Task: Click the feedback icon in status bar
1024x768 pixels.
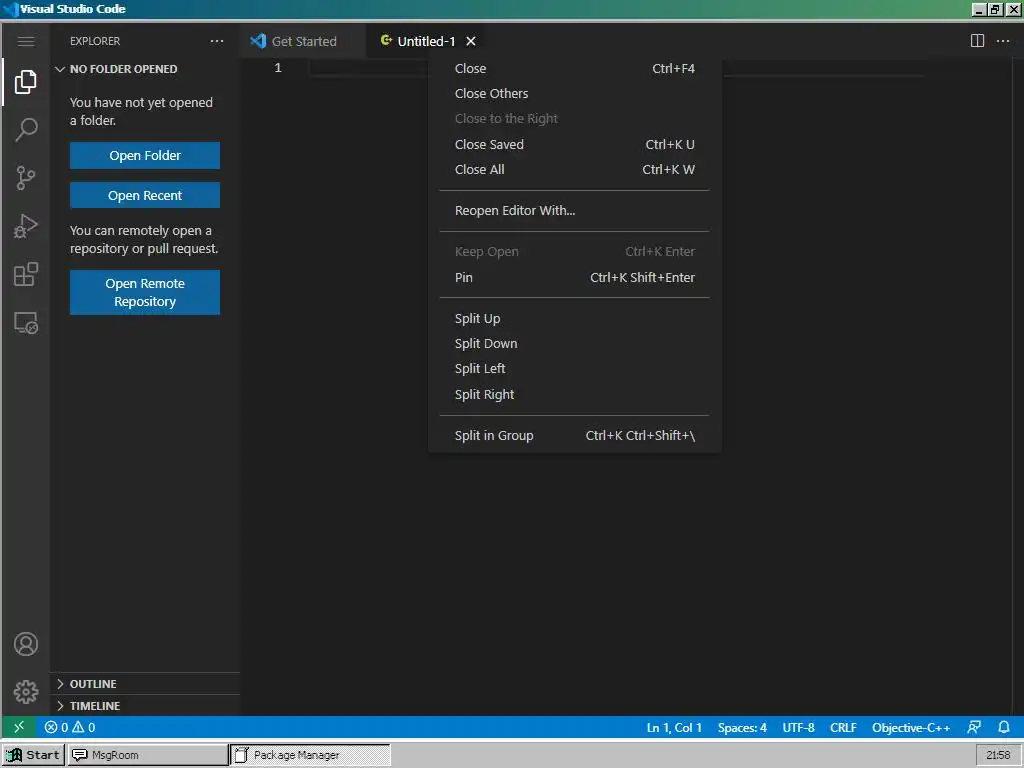Action: pos(974,727)
